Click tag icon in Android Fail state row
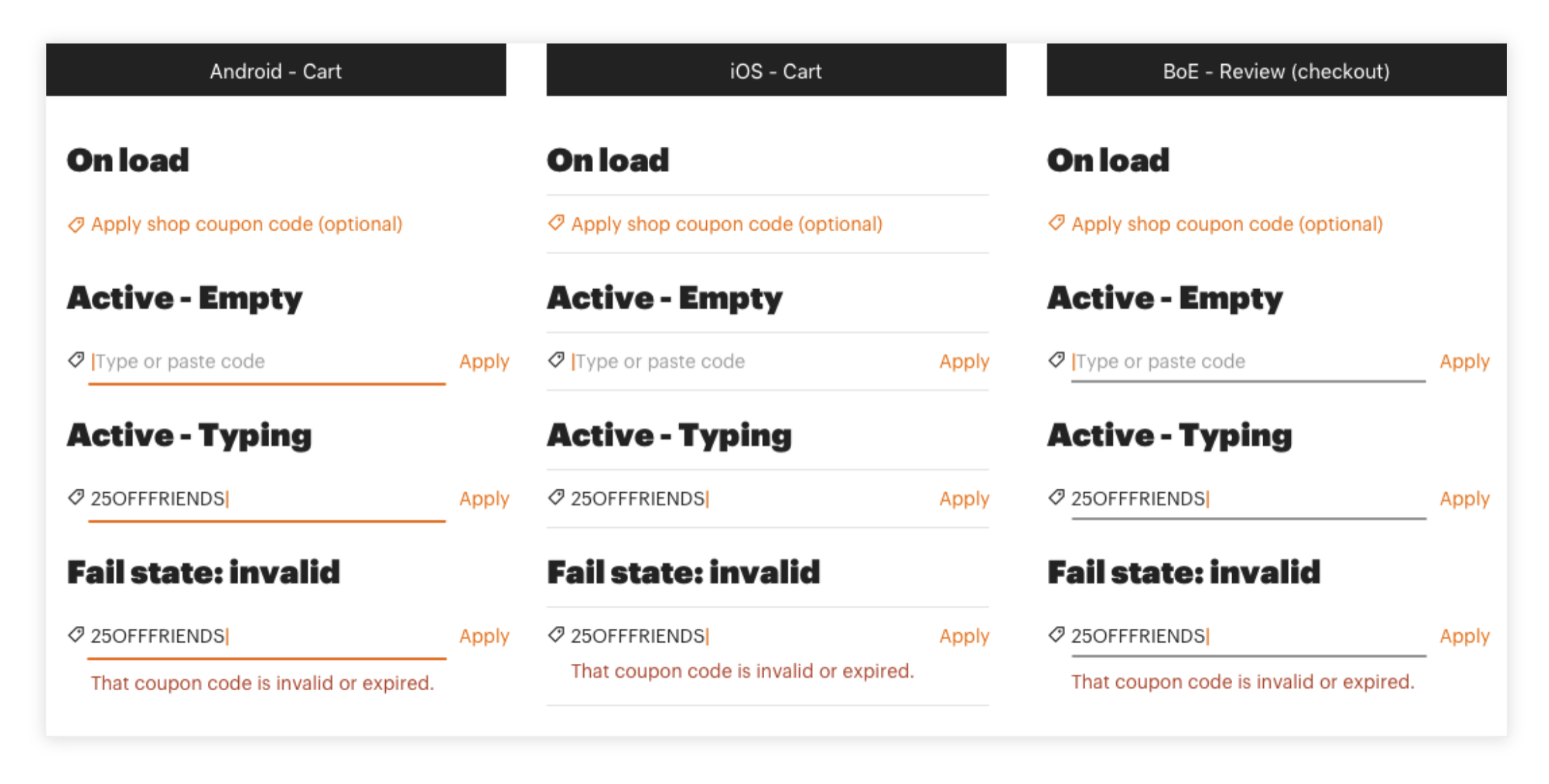Viewport: 1549px width, 784px height. pyautogui.click(x=76, y=634)
